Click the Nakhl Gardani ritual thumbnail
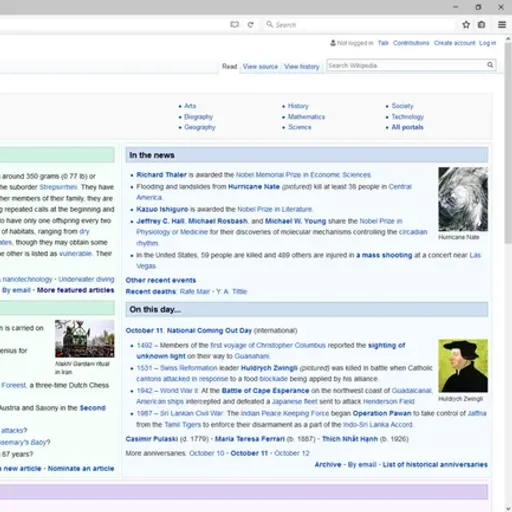This screenshot has height=512, width=512. pyautogui.click(x=85, y=339)
